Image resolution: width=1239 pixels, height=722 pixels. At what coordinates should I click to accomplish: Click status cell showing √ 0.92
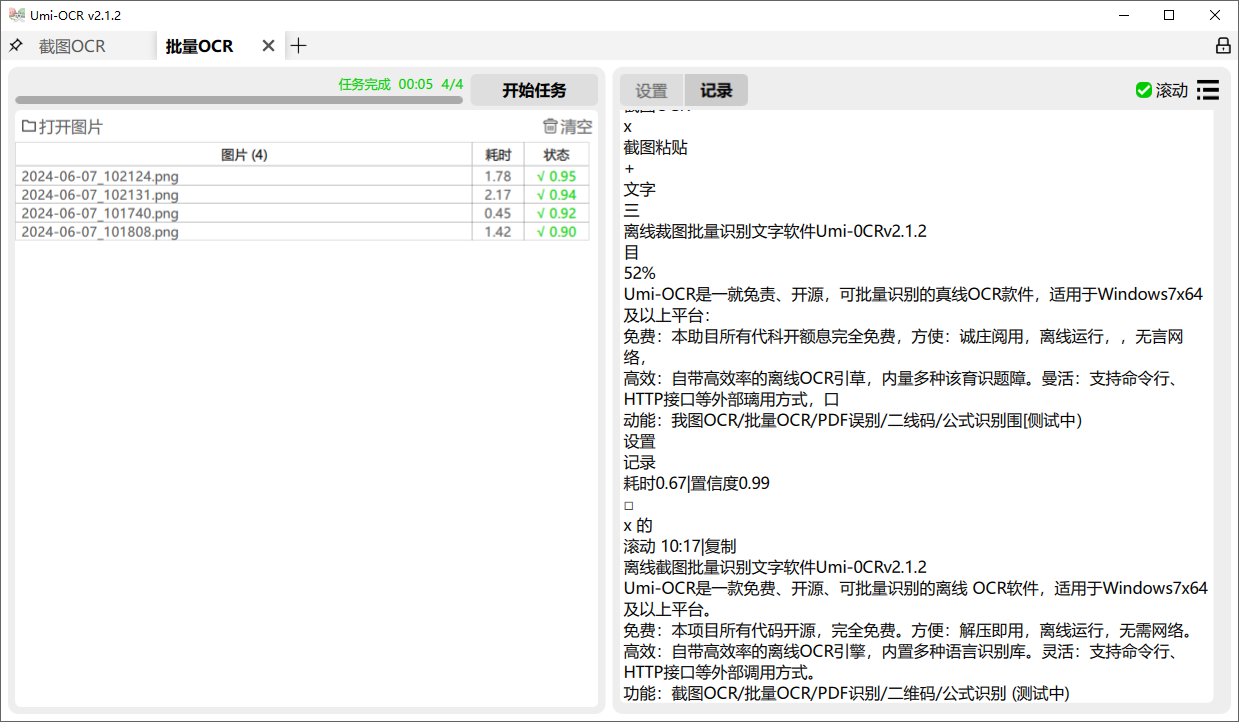coord(557,213)
